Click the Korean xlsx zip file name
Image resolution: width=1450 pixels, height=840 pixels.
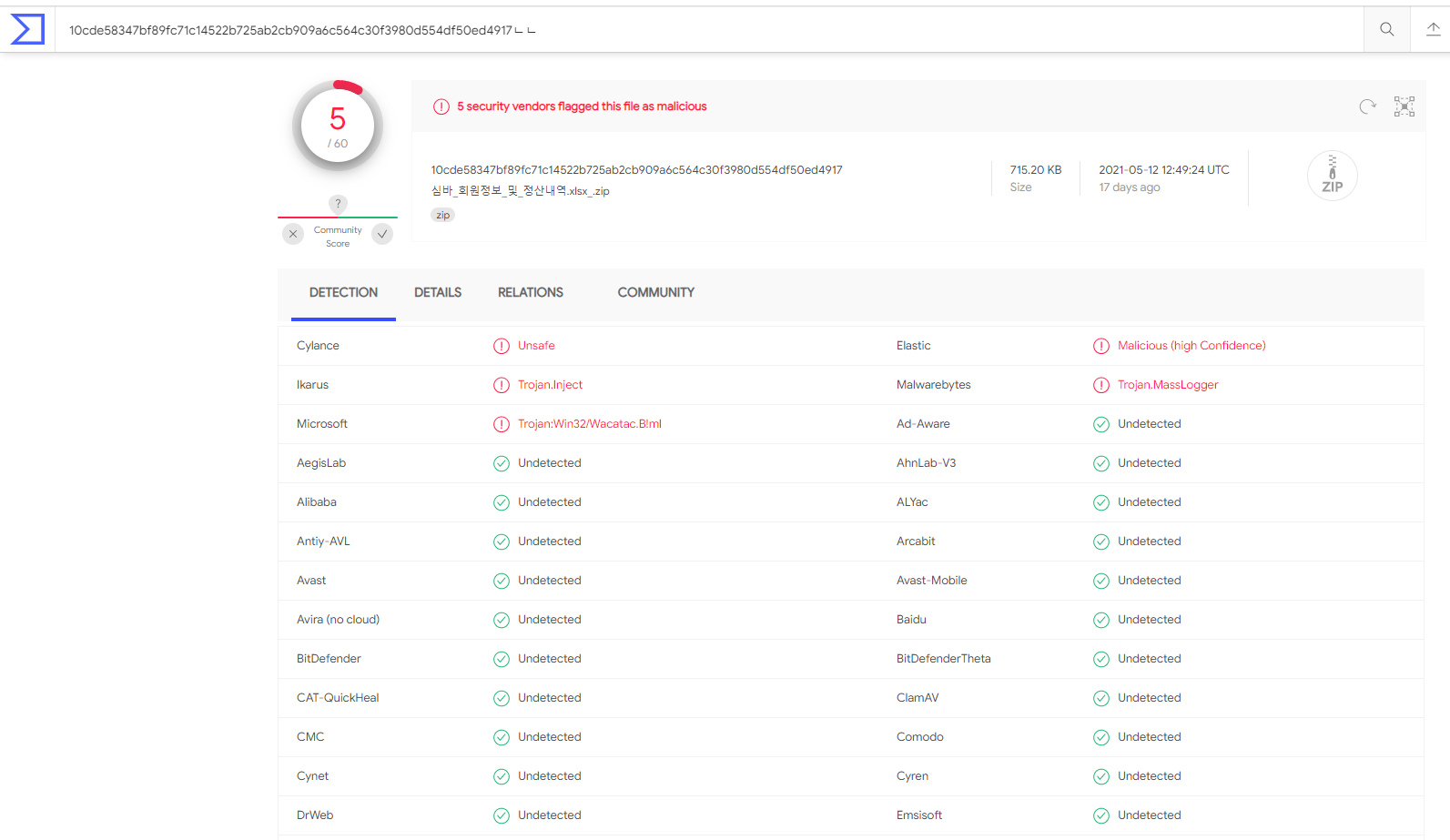[521, 191]
